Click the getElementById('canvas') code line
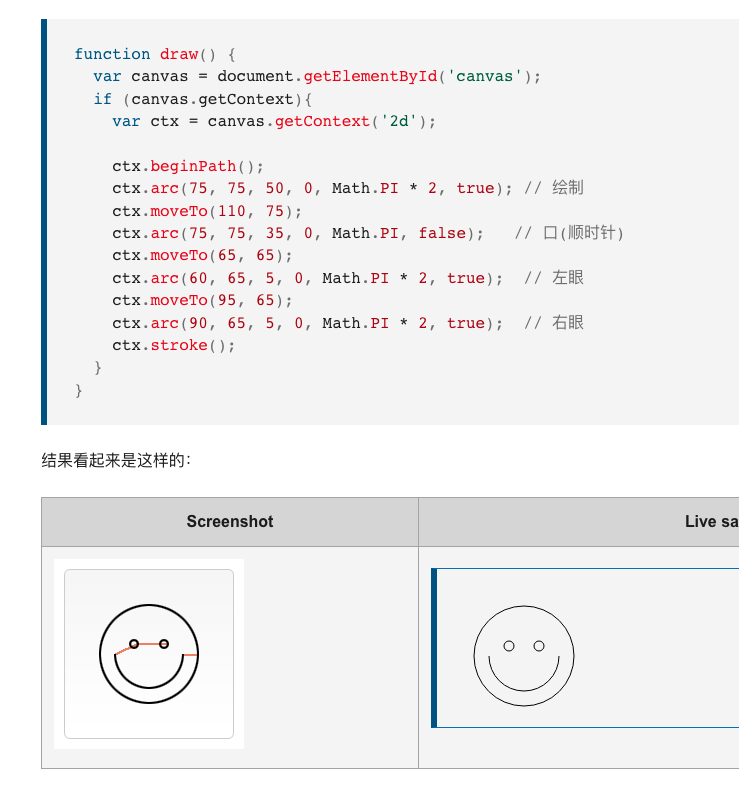This screenshot has height=787, width=739. 317,76
